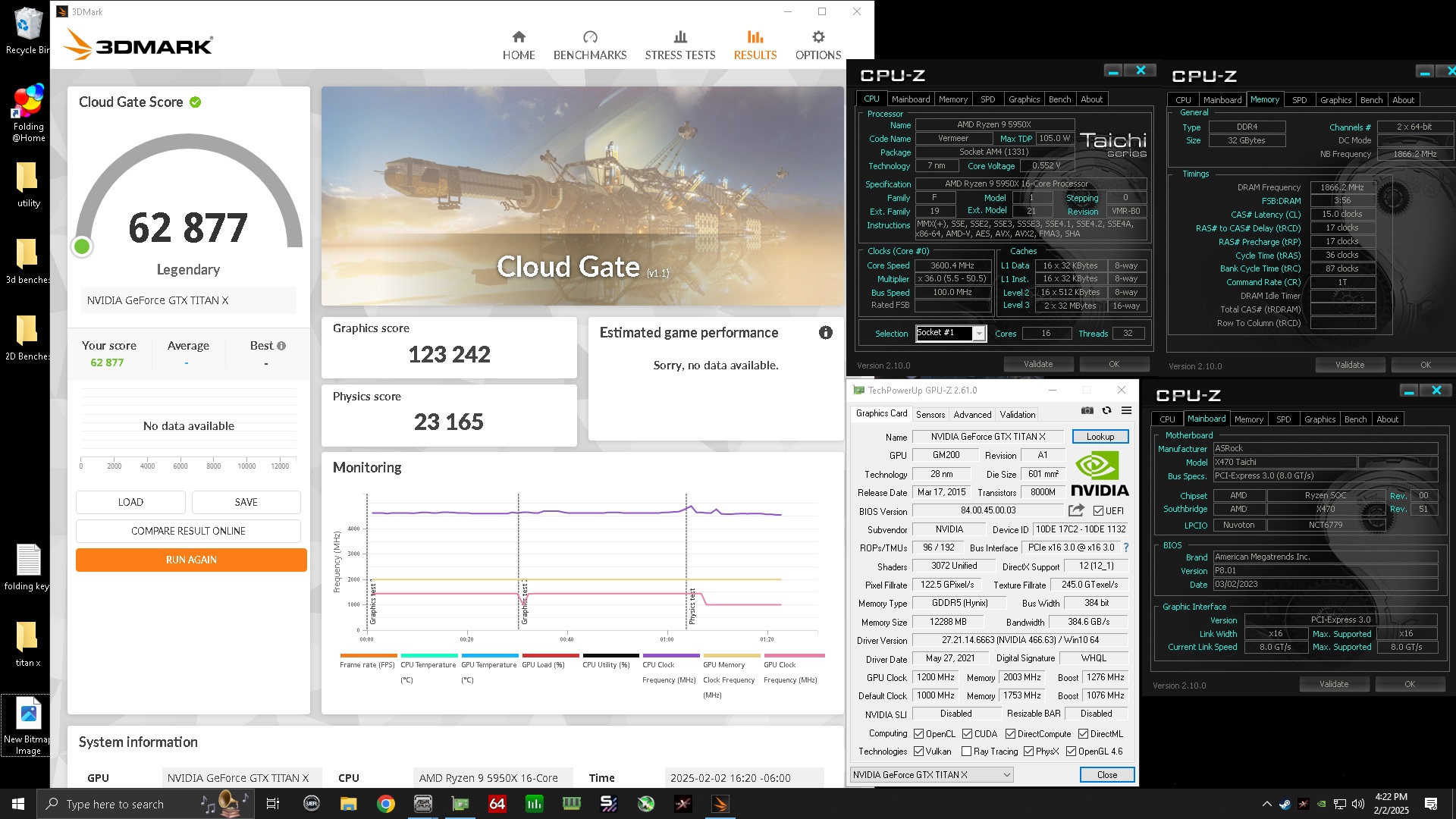Viewport: 1456px width, 819px height.
Task: Open the folding key text file on the desktop
Action: 27,567
